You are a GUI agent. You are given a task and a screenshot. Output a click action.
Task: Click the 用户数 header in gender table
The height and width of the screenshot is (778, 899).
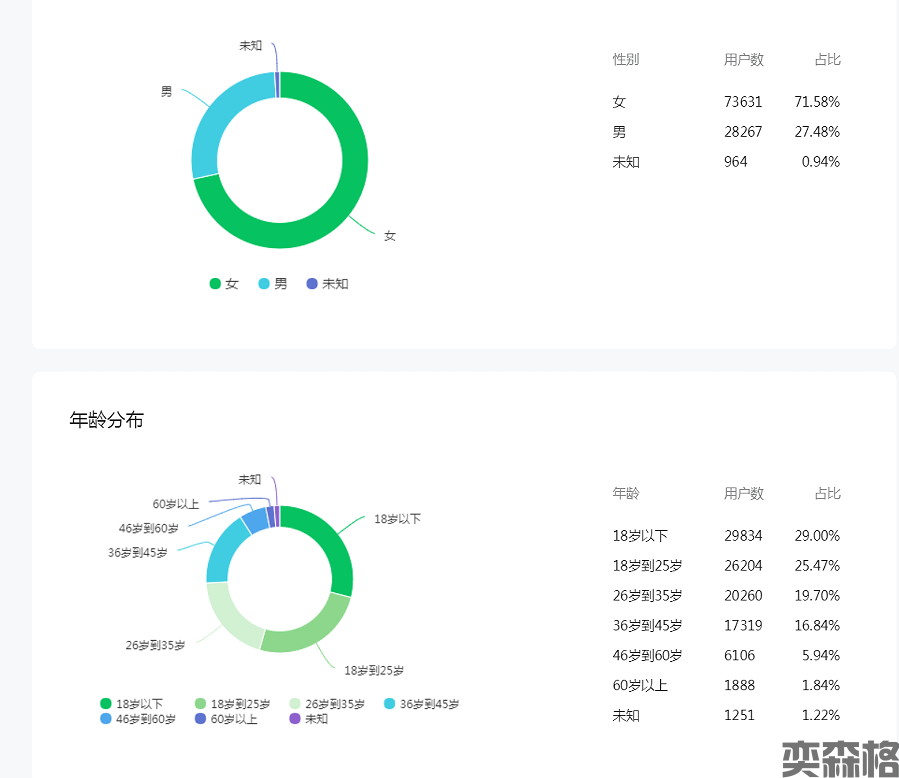click(x=743, y=60)
